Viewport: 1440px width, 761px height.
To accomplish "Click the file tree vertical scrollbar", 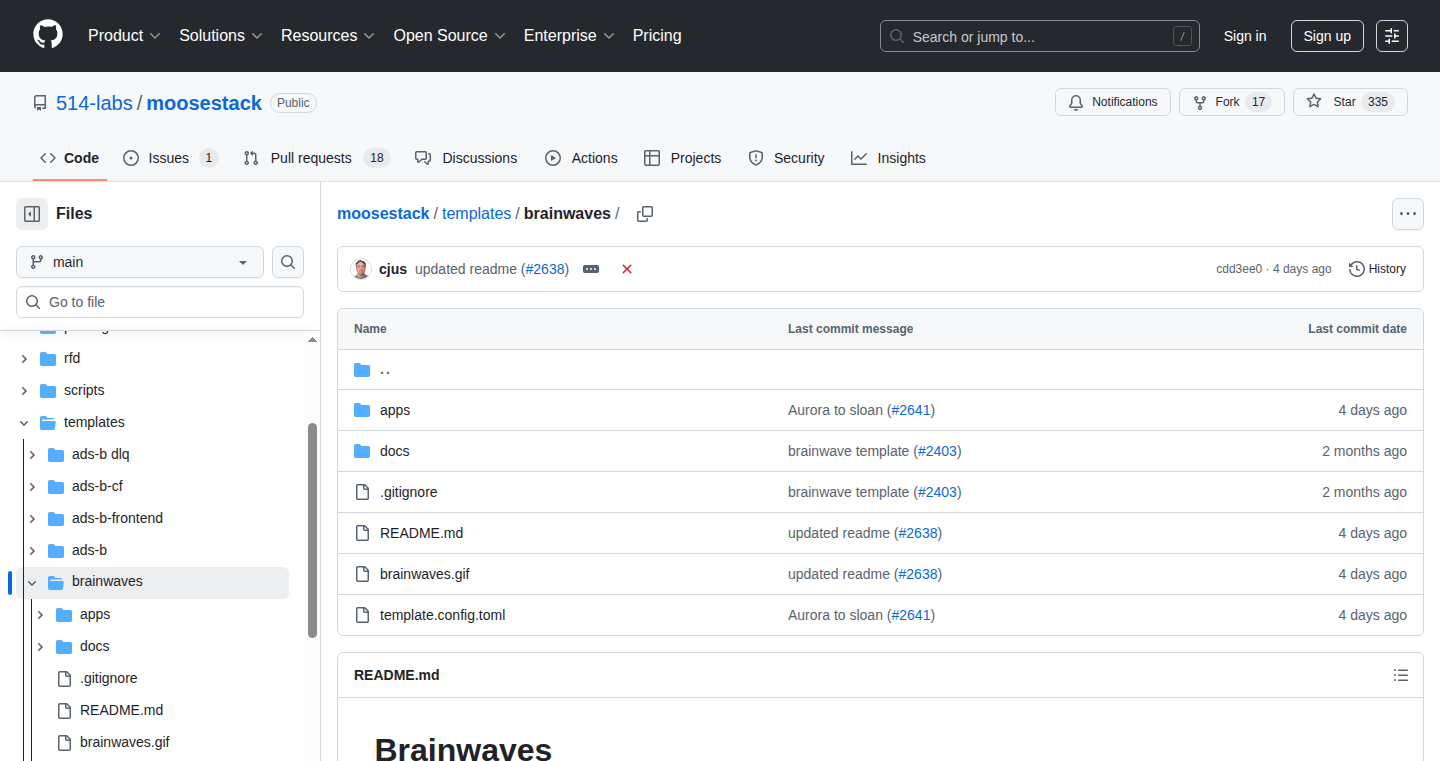I will (x=312, y=530).
